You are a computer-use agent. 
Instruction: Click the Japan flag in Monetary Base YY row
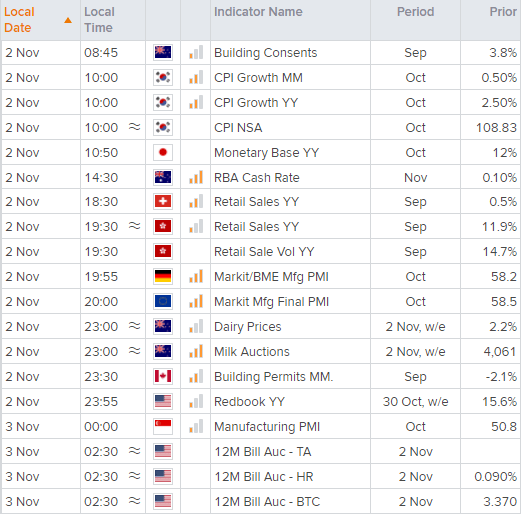click(x=163, y=152)
